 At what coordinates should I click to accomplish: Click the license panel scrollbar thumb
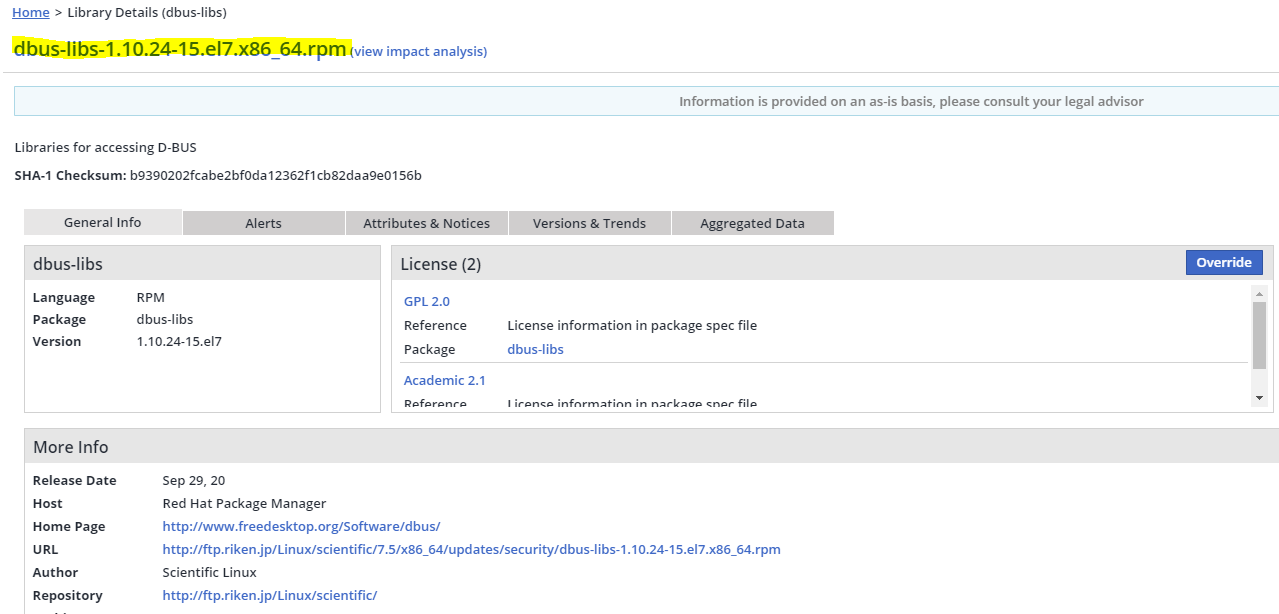[1259, 335]
